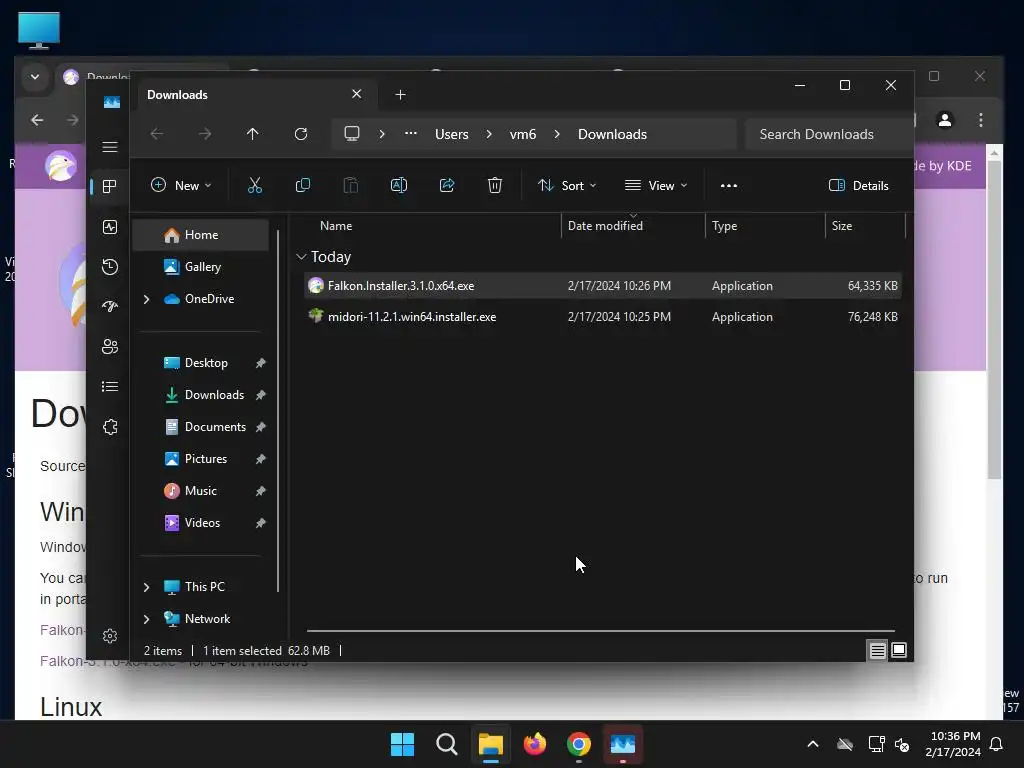Click browser window vertical scrollbar
The image size is (1024, 768).
click(994, 320)
